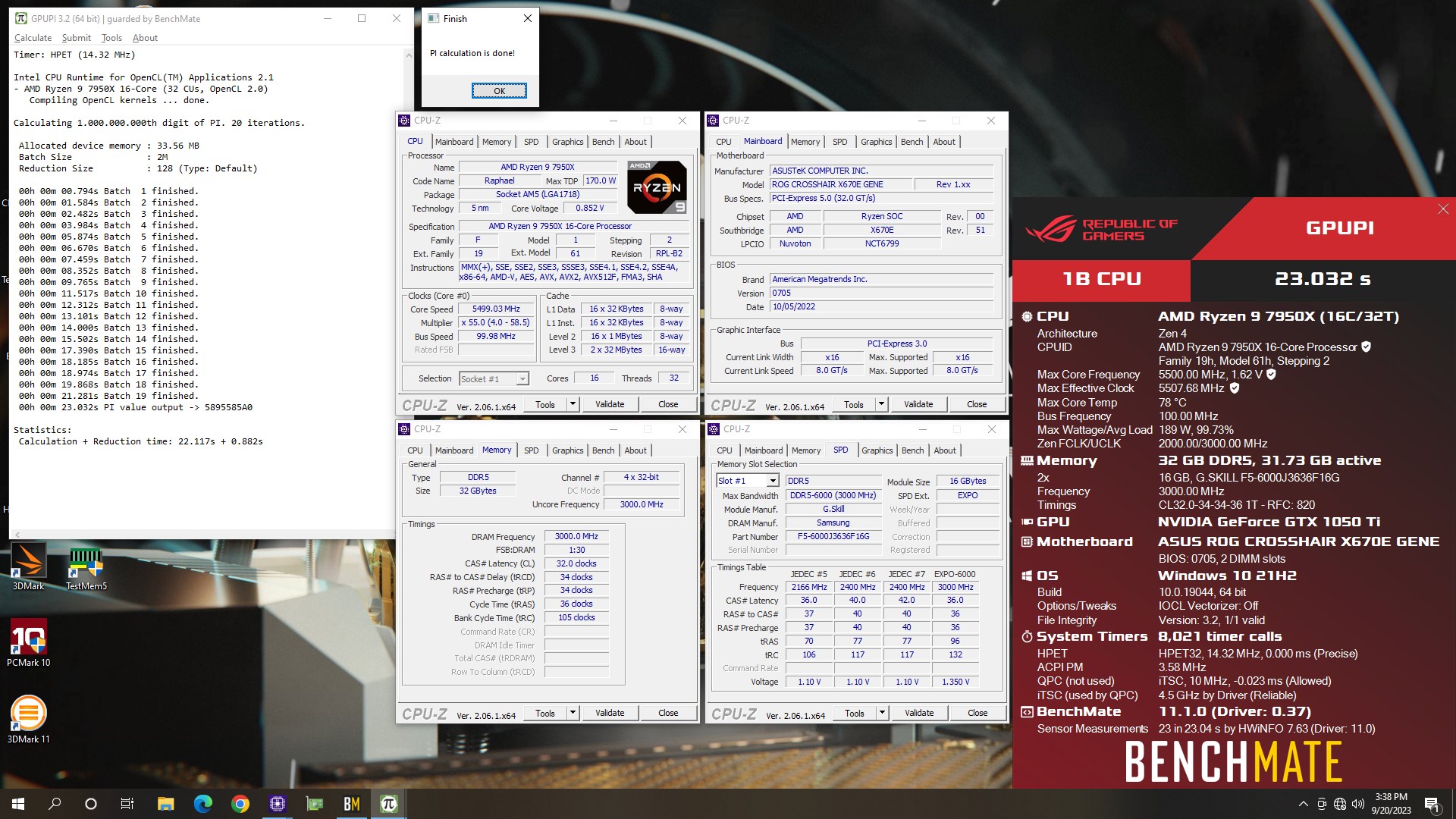Click the taskbar clock showing 3:38 PM
Screen dimensions: 1456x819
pyautogui.click(x=1391, y=804)
